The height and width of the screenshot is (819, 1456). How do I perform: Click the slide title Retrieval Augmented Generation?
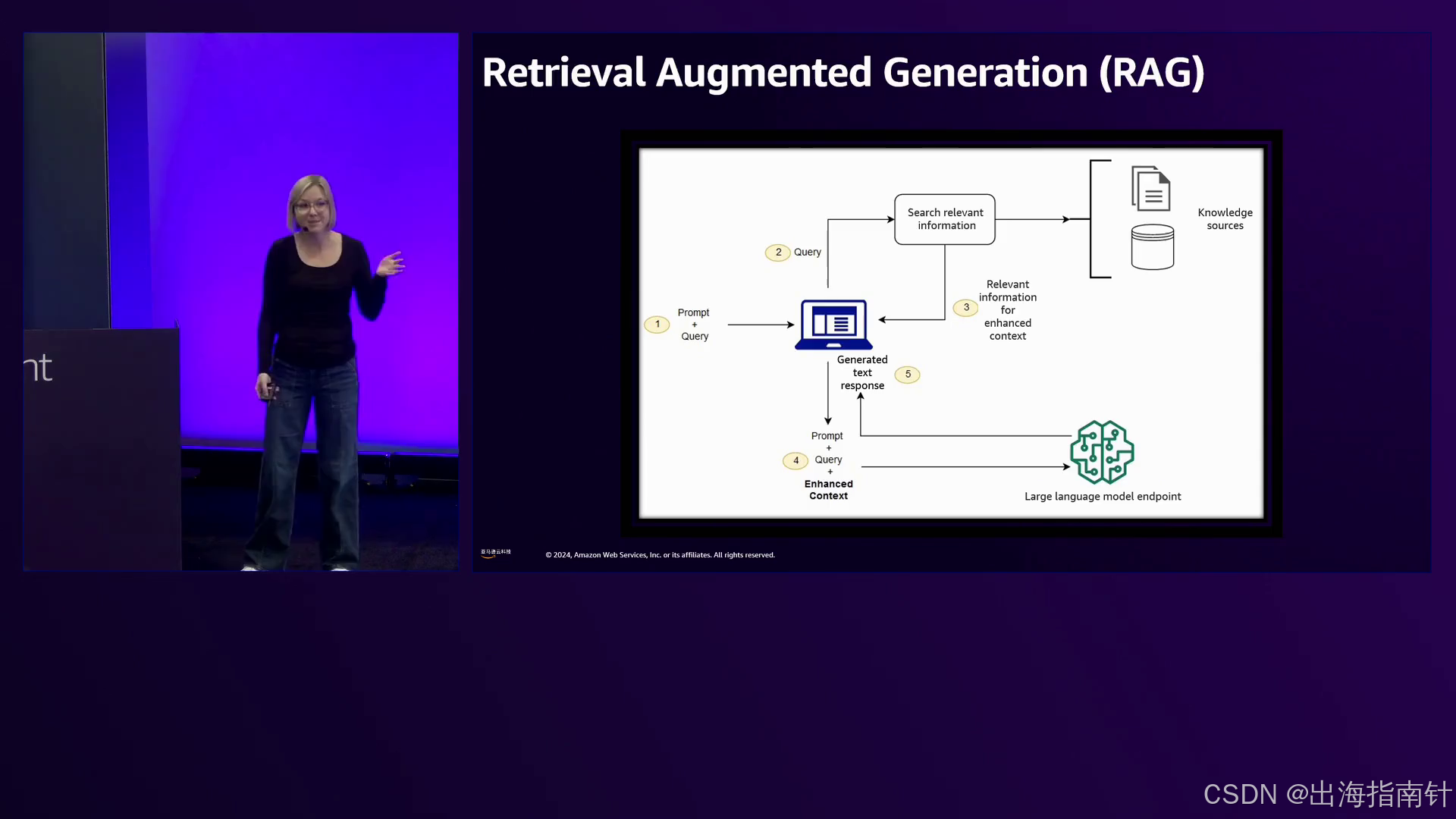843,73
